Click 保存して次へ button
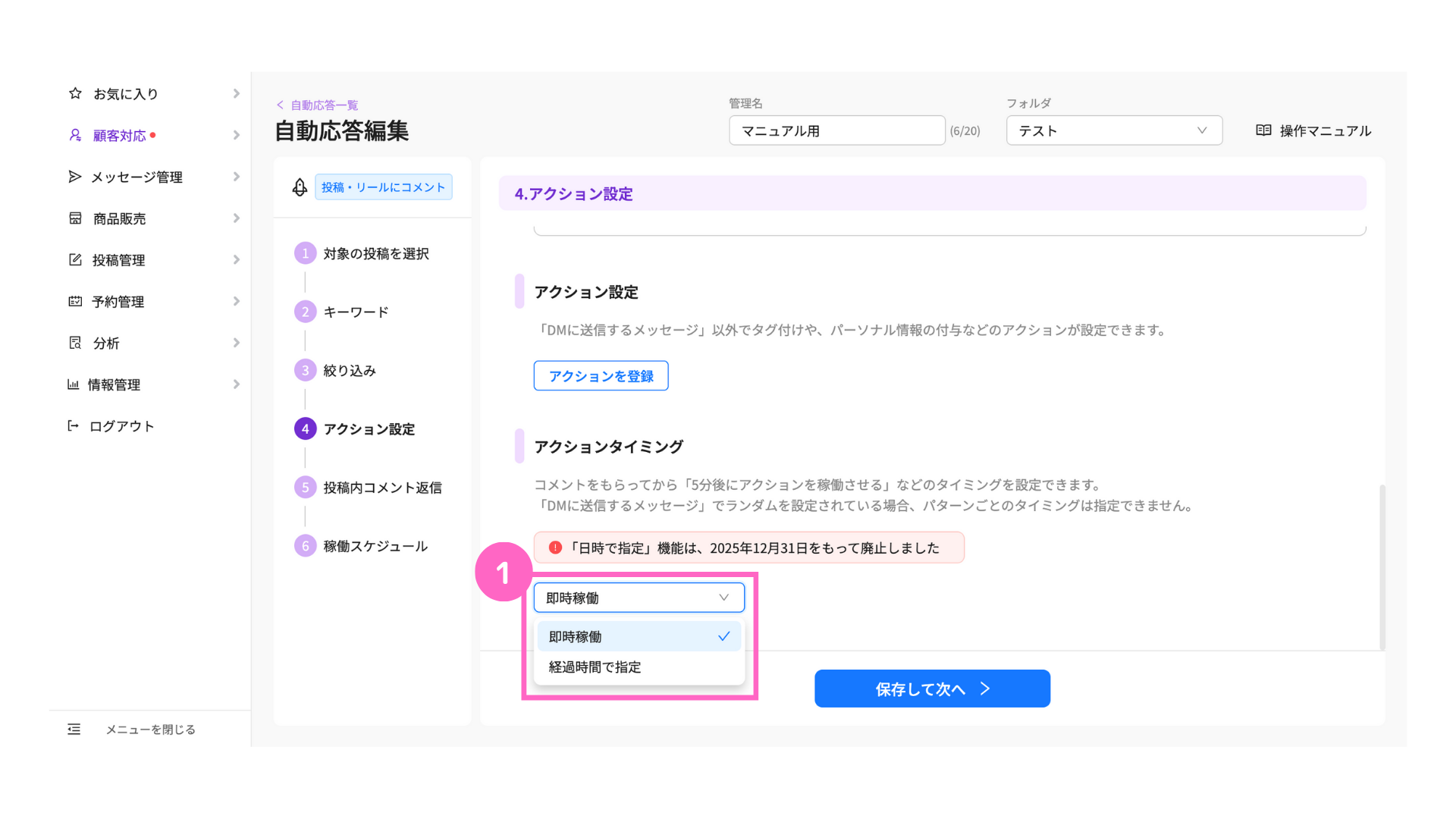The width and height of the screenshot is (1456, 819). (x=932, y=689)
